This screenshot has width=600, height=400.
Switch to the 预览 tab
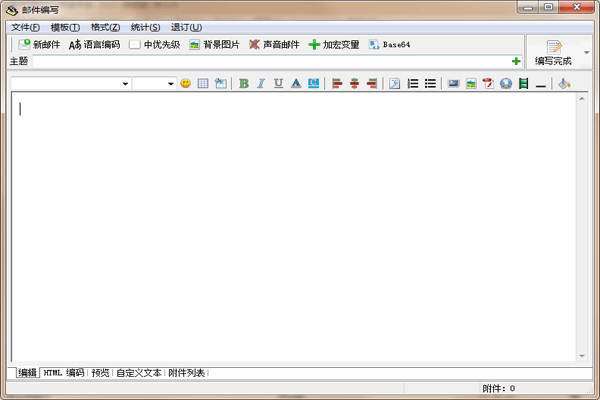tap(100, 372)
